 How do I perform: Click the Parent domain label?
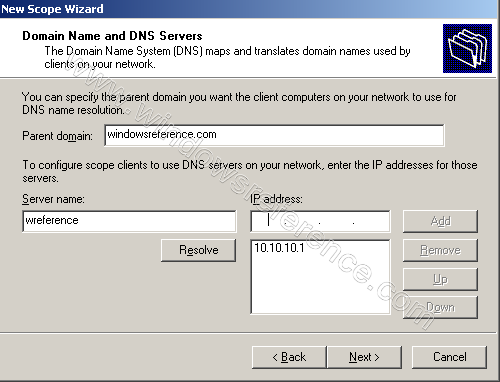point(57,136)
